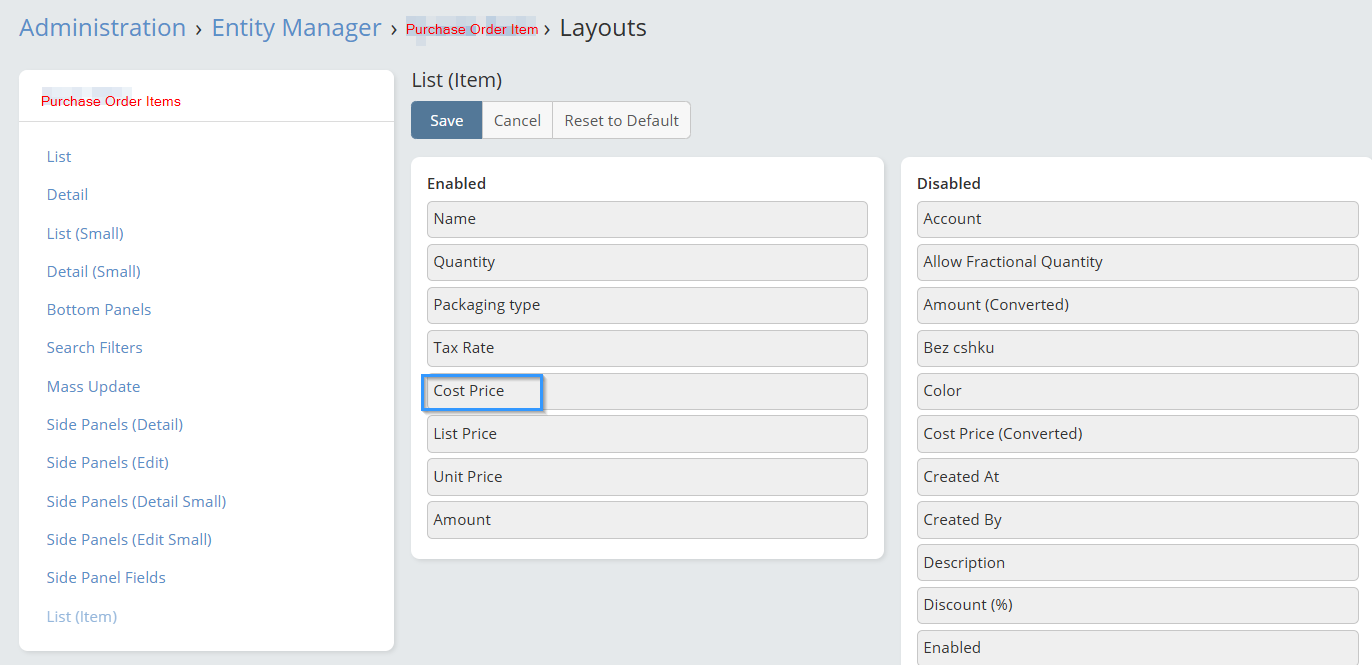Open the Detail layout

(x=67, y=194)
